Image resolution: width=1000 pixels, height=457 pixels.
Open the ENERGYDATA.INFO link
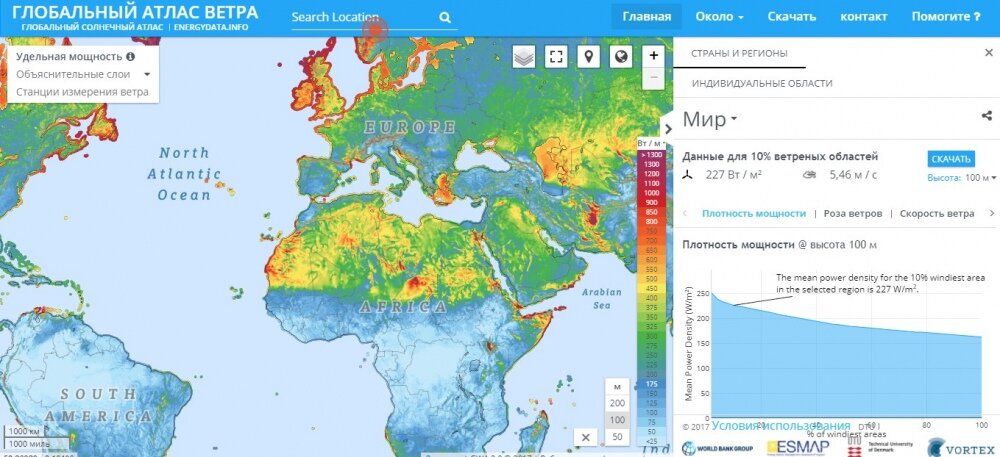point(211,28)
